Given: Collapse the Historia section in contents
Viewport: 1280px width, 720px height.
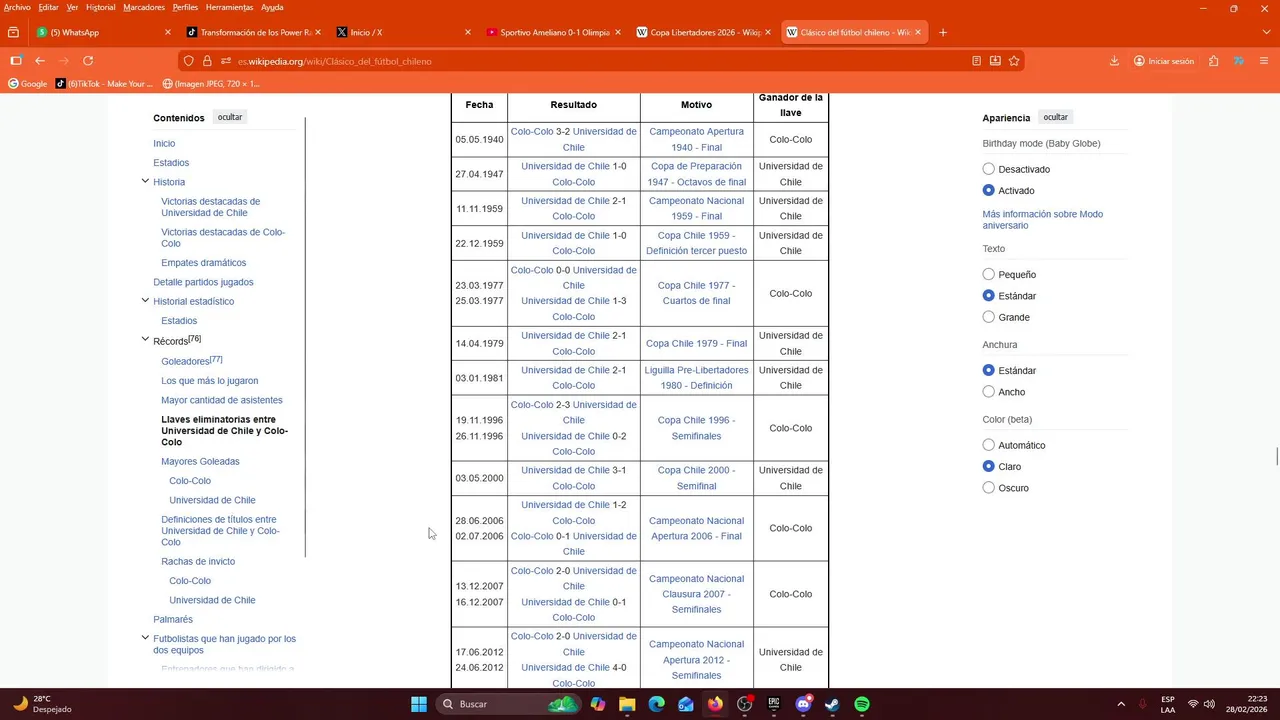Looking at the screenshot, I should [x=145, y=181].
